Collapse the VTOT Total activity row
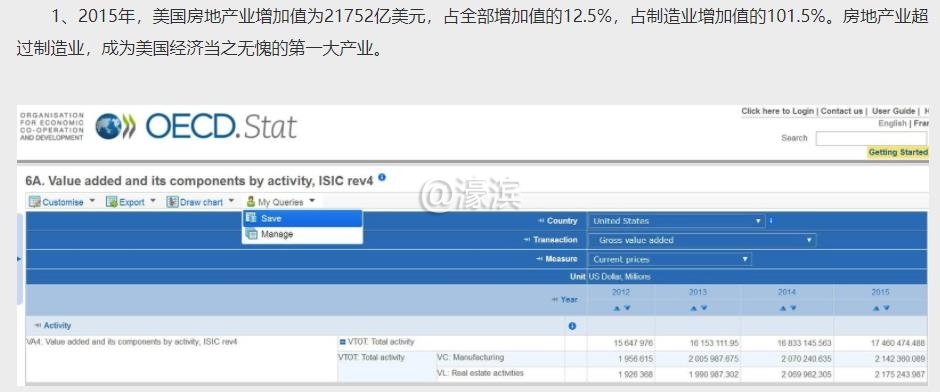Image resolution: width=940 pixels, height=392 pixels. pos(343,342)
